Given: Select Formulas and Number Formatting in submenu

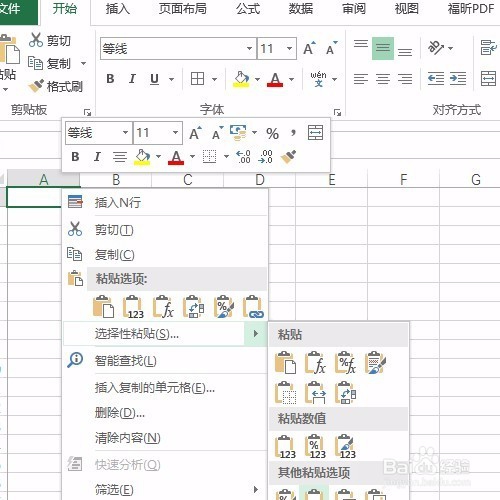Looking at the screenshot, I should click(x=346, y=362).
